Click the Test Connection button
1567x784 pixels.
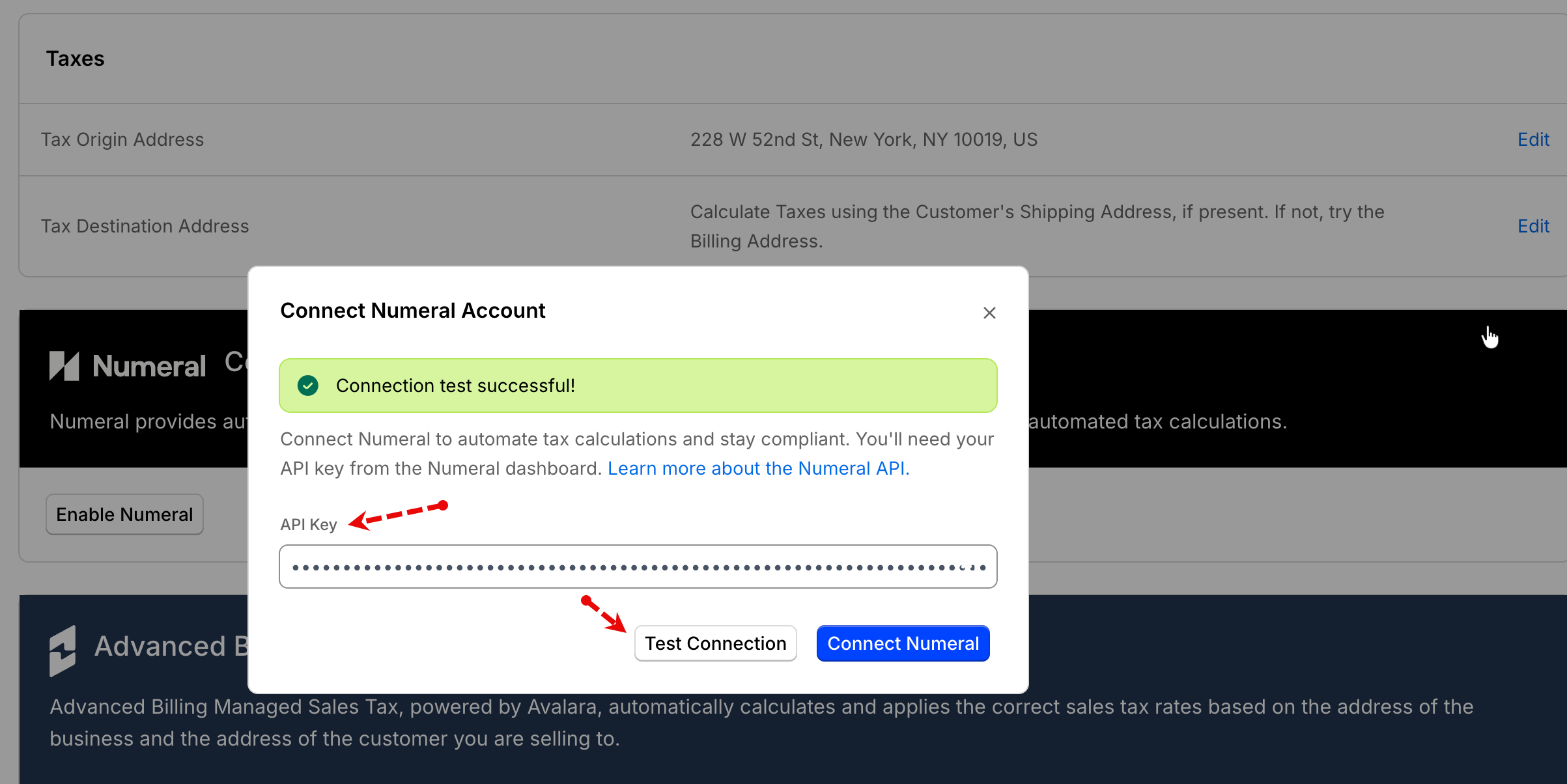715,643
